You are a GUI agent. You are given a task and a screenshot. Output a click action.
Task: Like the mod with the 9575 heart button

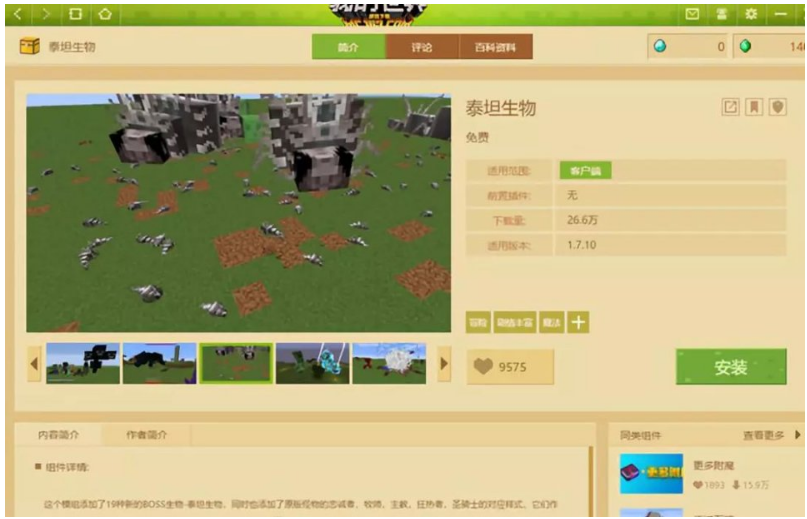[510, 367]
